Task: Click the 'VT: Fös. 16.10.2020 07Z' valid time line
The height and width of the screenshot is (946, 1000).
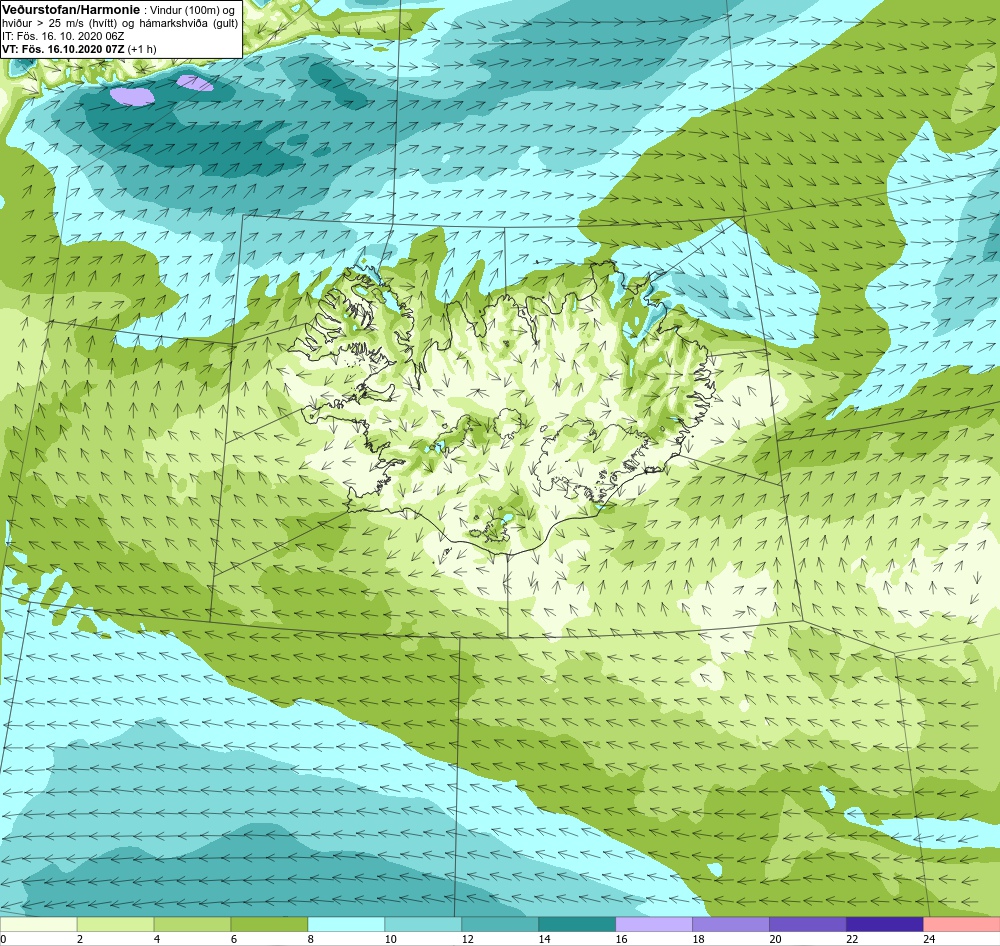Action: pyautogui.click(x=62, y=49)
